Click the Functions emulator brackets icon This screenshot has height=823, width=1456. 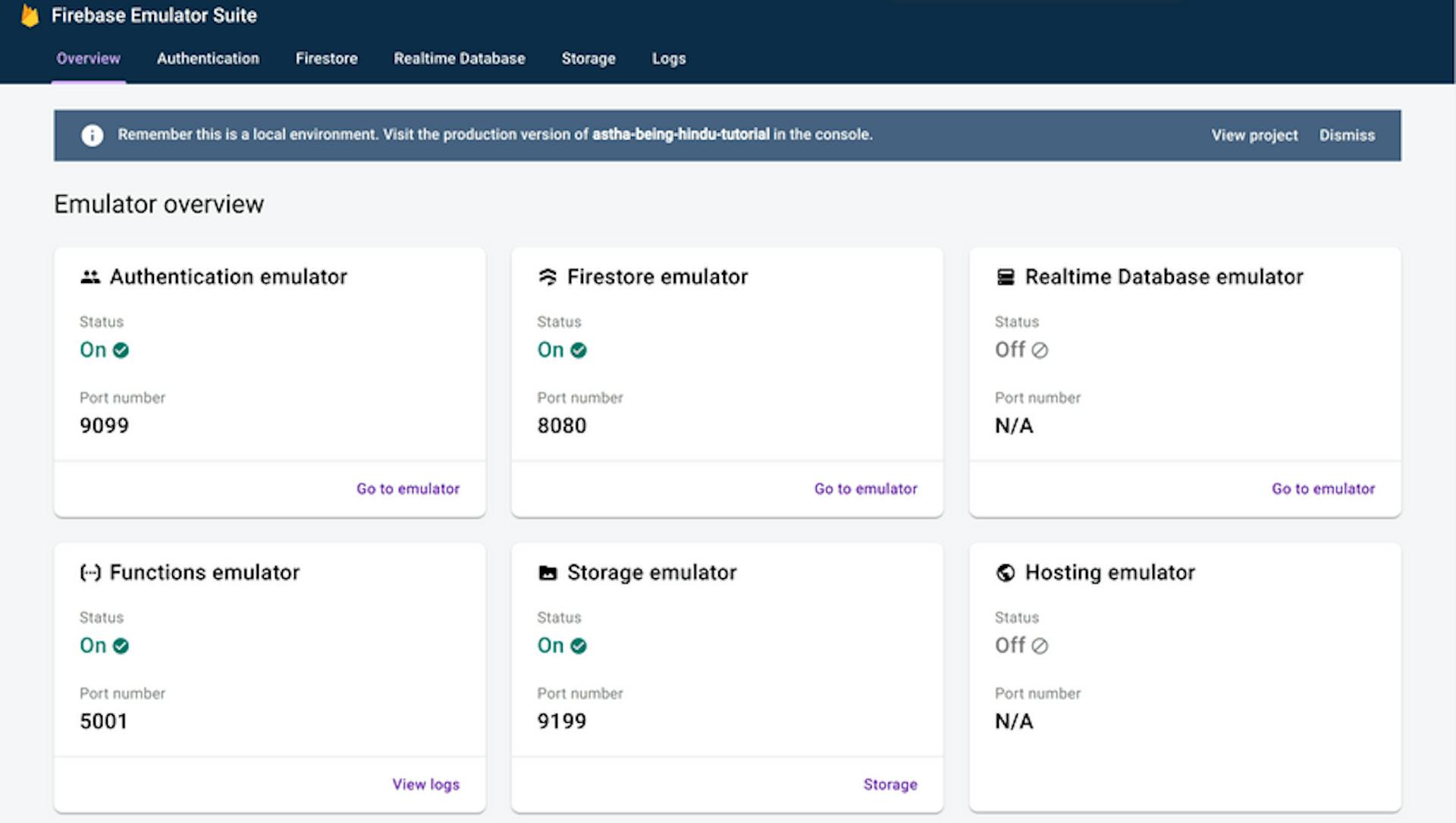pyautogui.click(x=90, y=573)
